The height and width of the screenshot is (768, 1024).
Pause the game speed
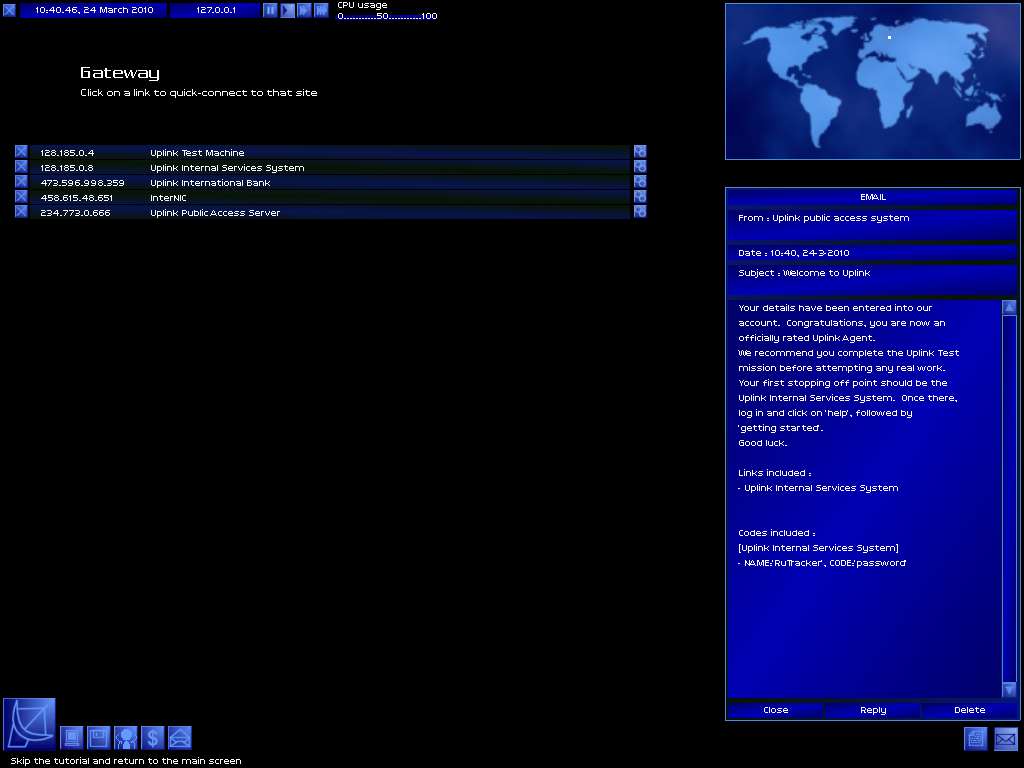coord(270,10)
